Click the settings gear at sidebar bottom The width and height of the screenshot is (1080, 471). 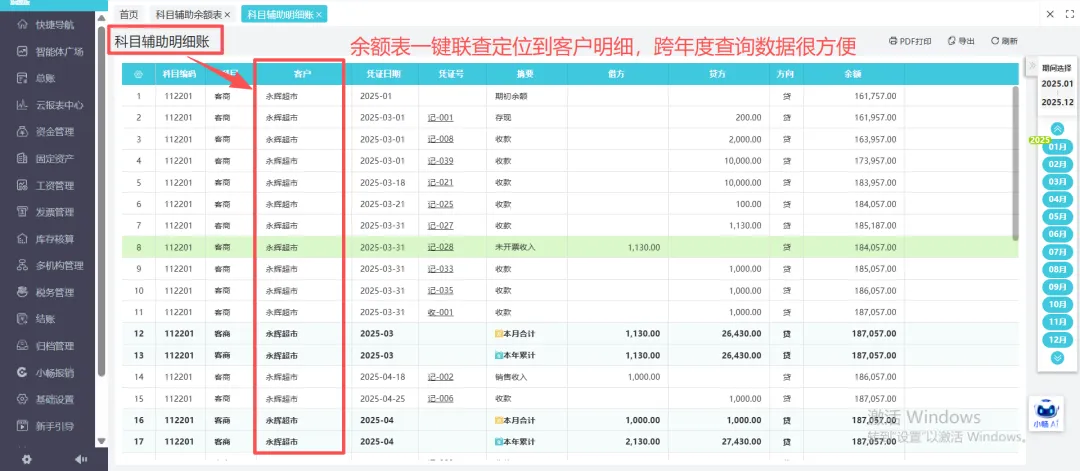pyautogui.click(x=27, y=459)
